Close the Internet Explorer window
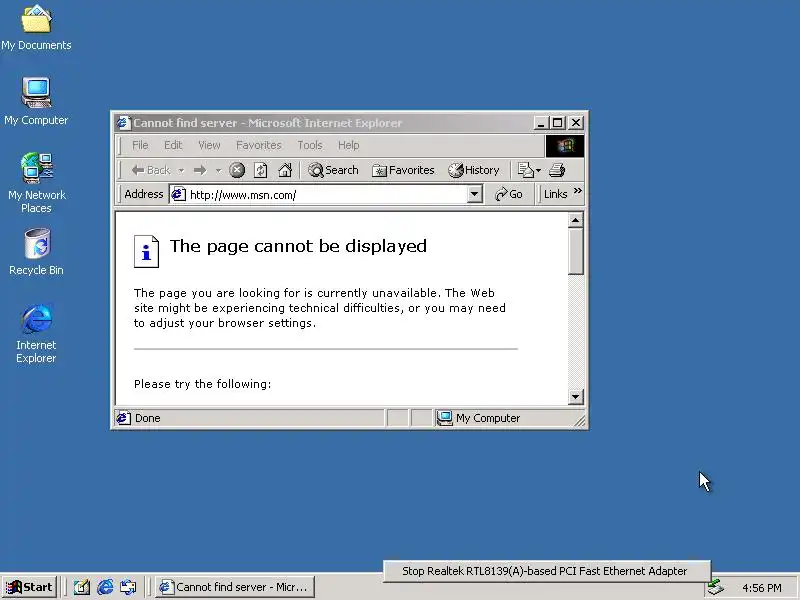 pos(576,123)
